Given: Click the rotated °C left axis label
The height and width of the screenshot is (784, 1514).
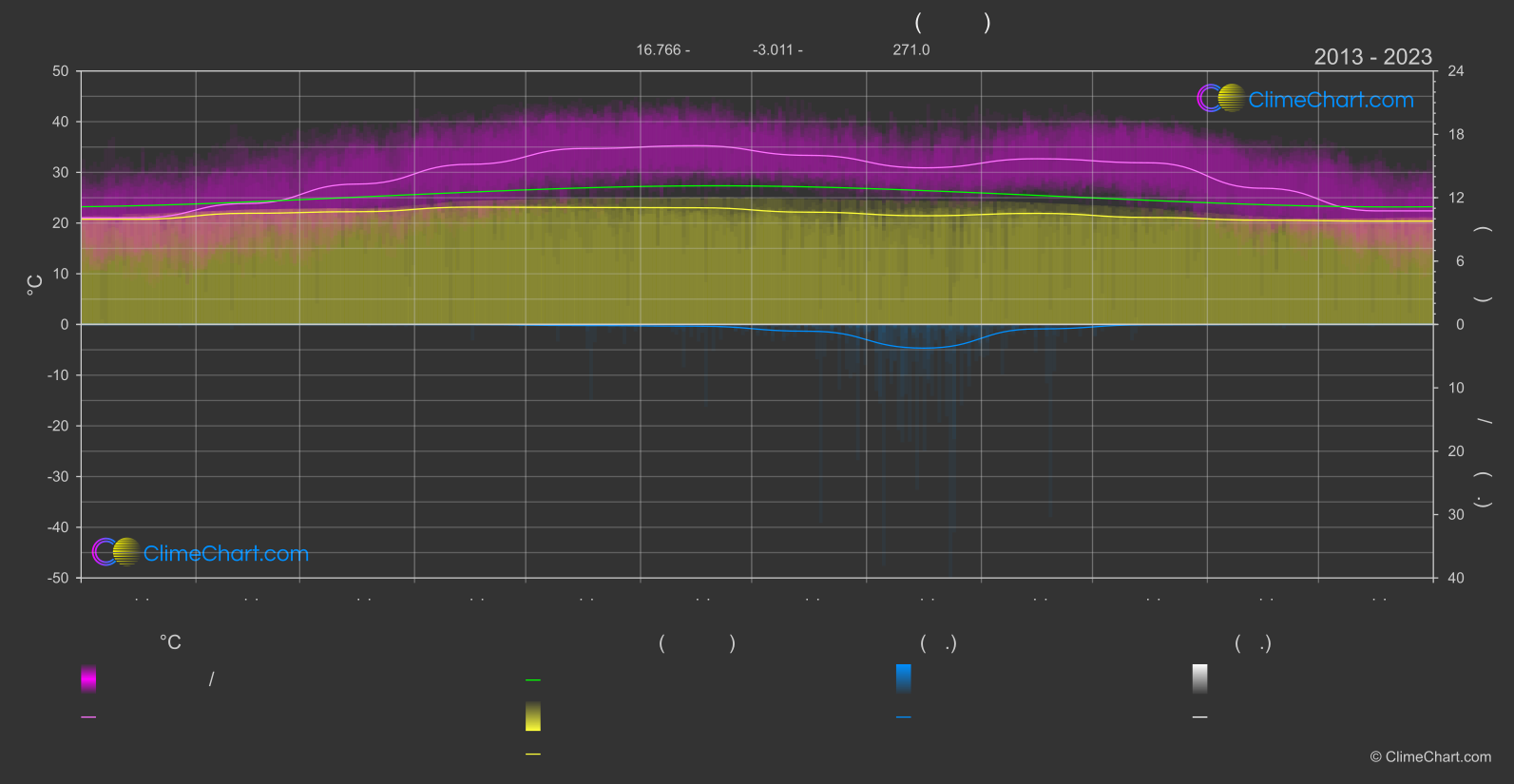Looking at the screenshot, I should tap(35, 285).
